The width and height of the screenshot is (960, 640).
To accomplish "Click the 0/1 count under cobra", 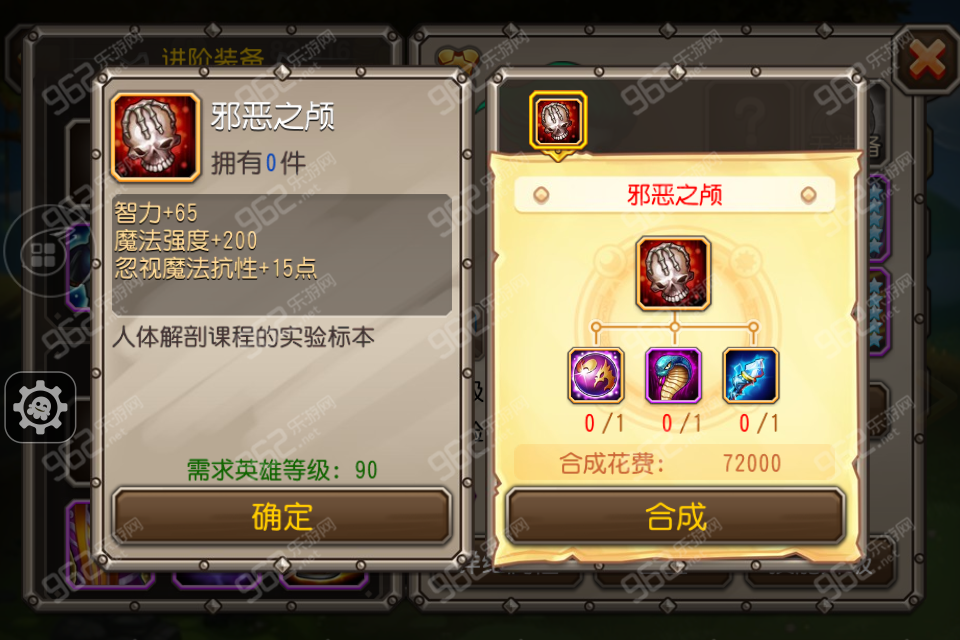I will point(681,423).
